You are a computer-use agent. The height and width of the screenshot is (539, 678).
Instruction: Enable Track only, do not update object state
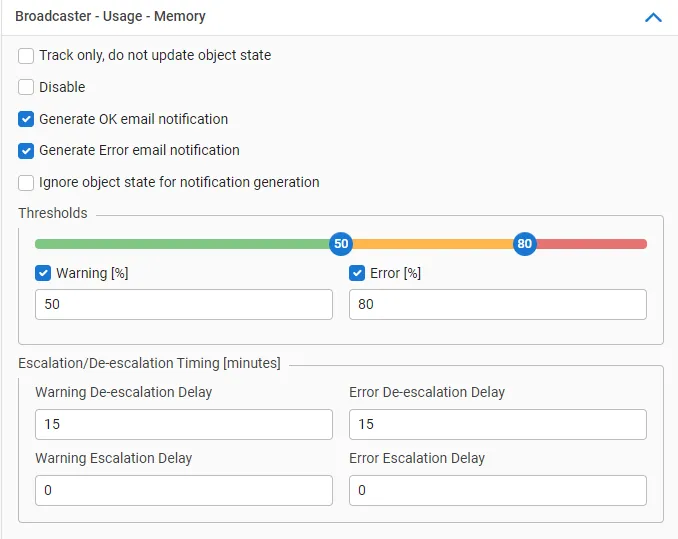tap(26, 56)
